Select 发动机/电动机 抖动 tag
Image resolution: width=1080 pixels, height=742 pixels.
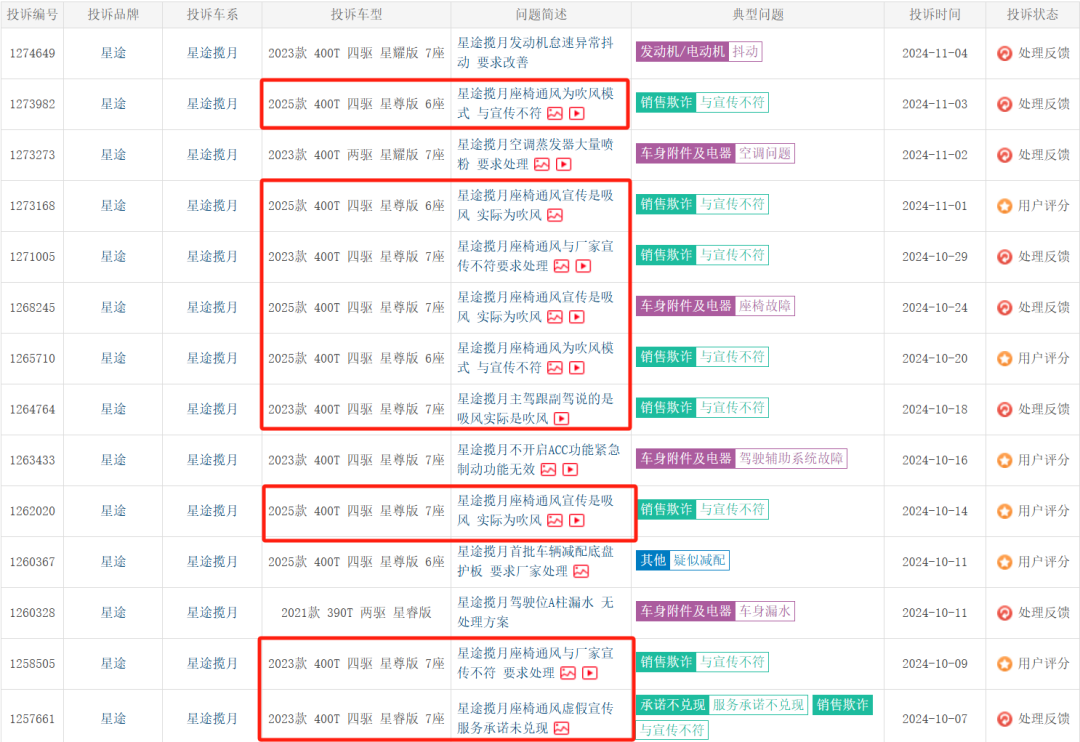pyautogui.click(x=698, y=52)
